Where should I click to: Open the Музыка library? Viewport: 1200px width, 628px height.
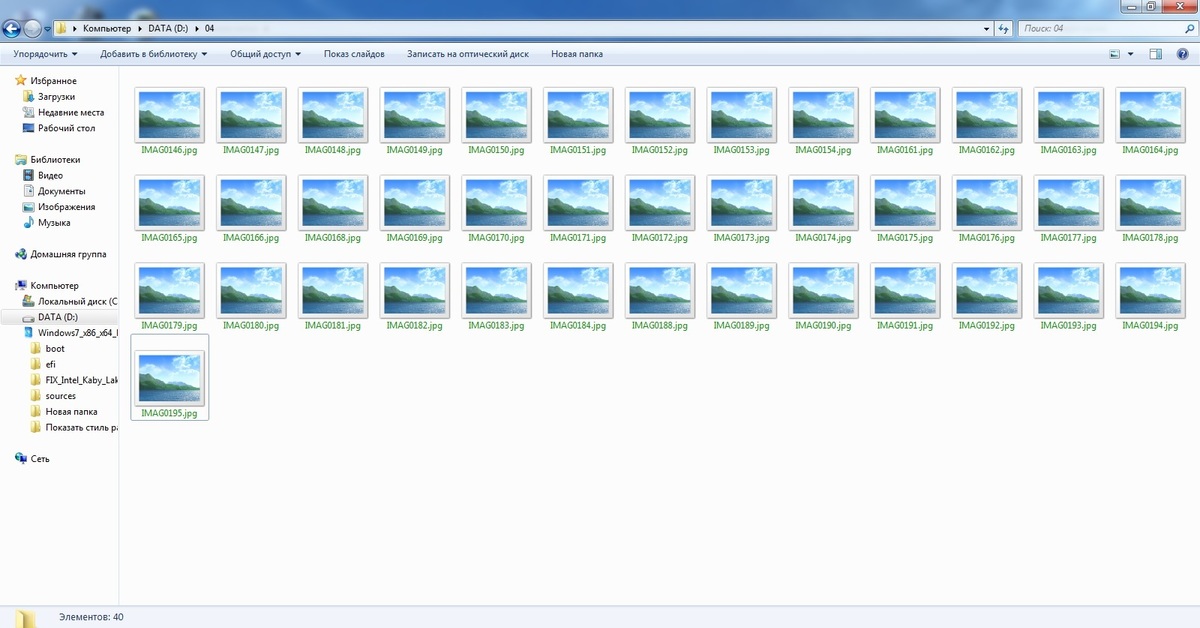(54, 223)
